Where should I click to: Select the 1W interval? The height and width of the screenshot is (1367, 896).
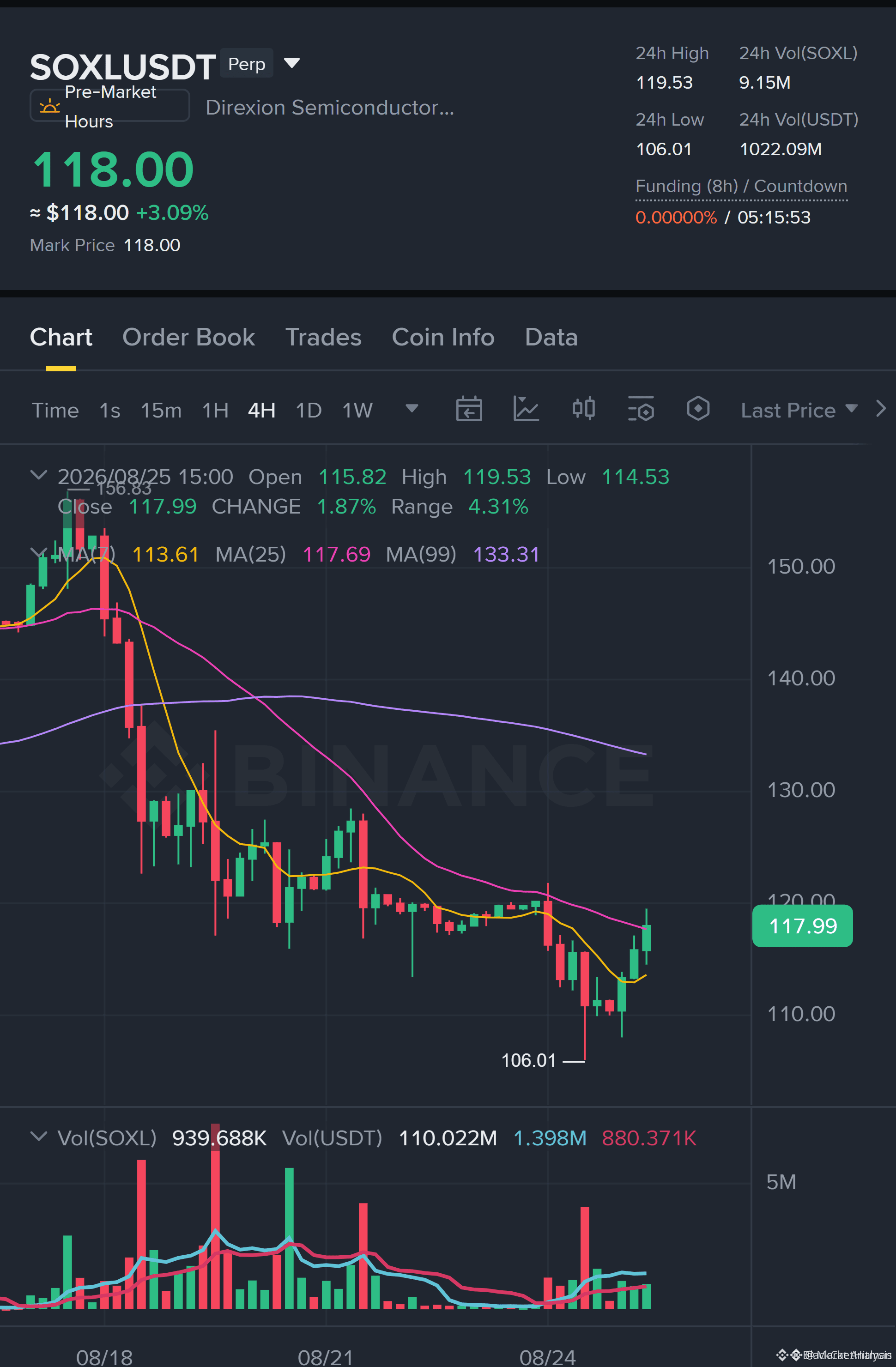tap(357, 410)
